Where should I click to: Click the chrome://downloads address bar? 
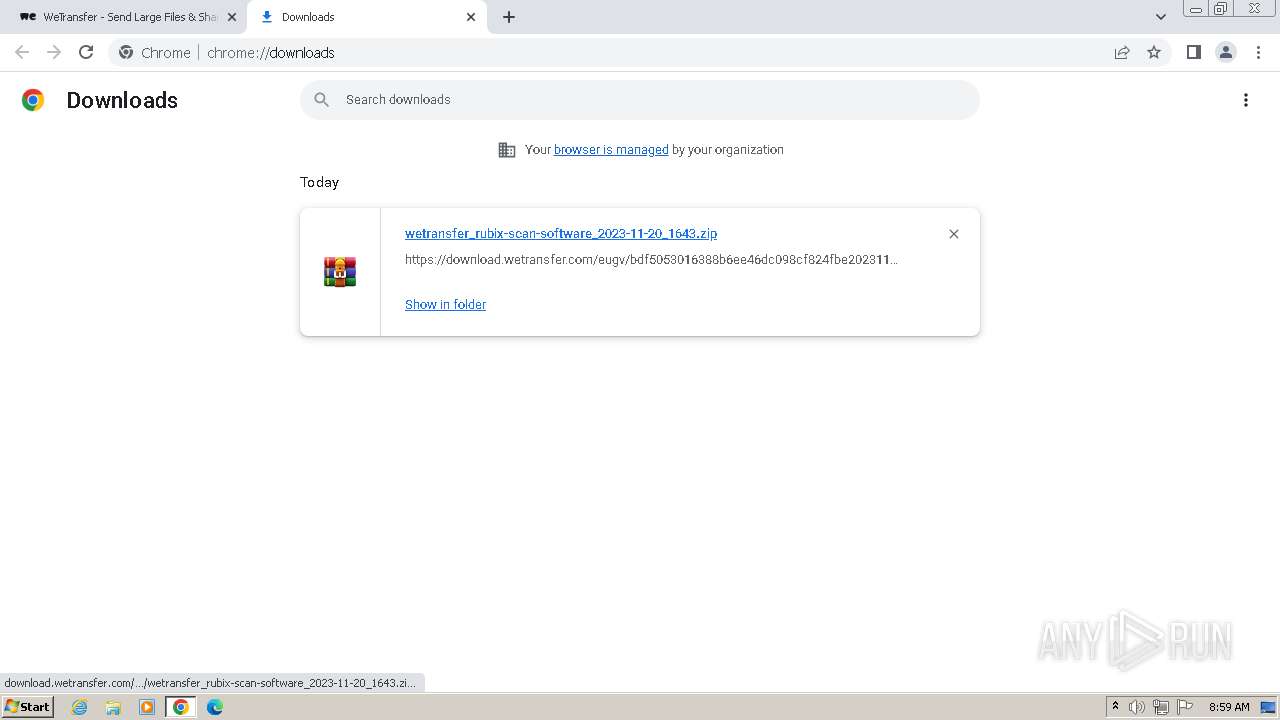[640, 52]
